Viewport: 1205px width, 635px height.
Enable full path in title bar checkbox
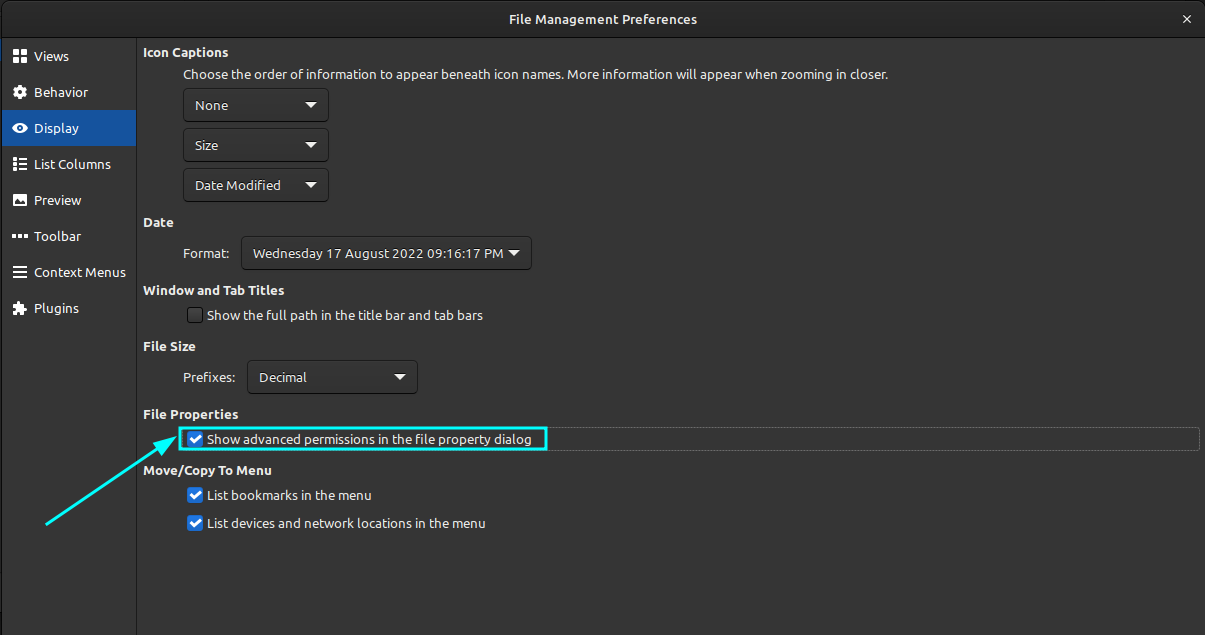[x=195, y=315]
